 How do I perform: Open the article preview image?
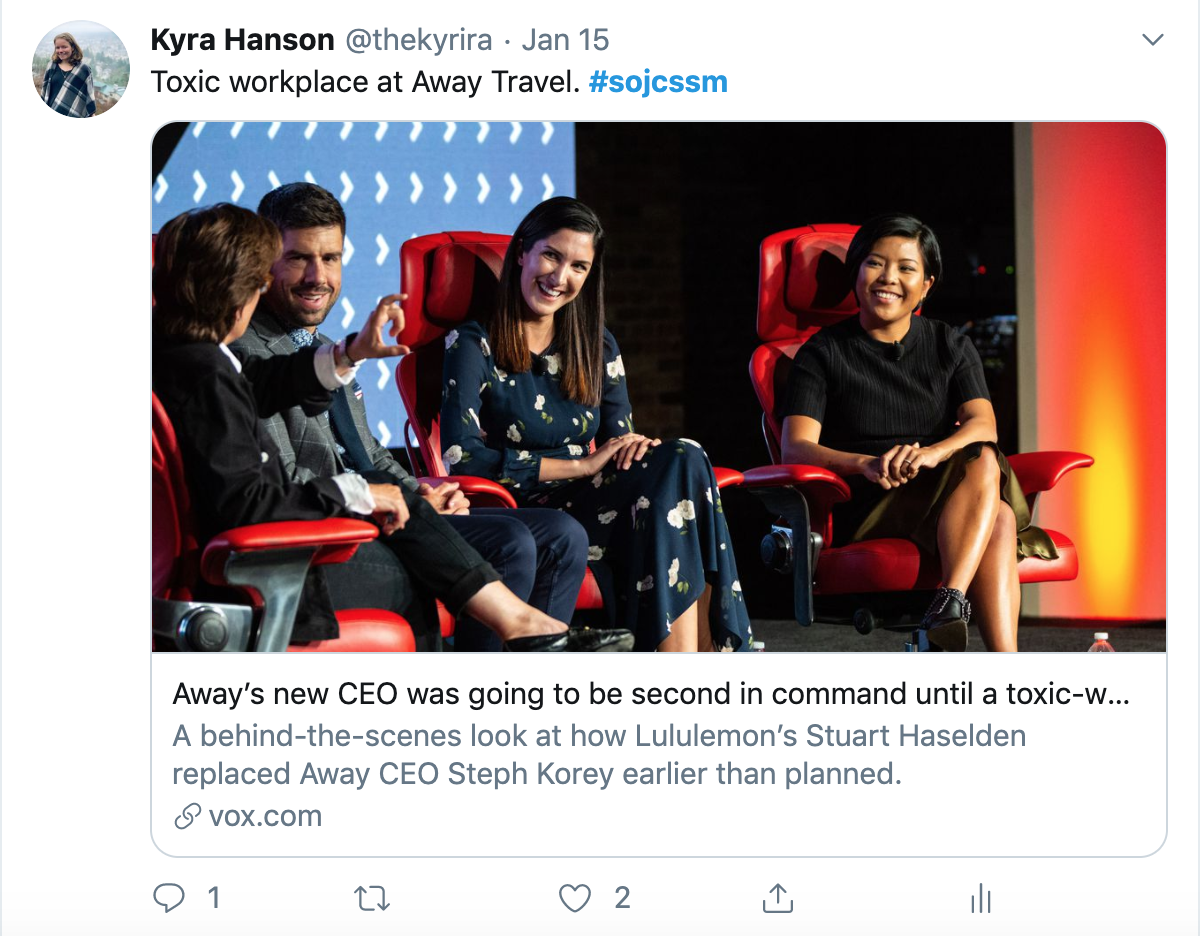(x=659, y=387)
